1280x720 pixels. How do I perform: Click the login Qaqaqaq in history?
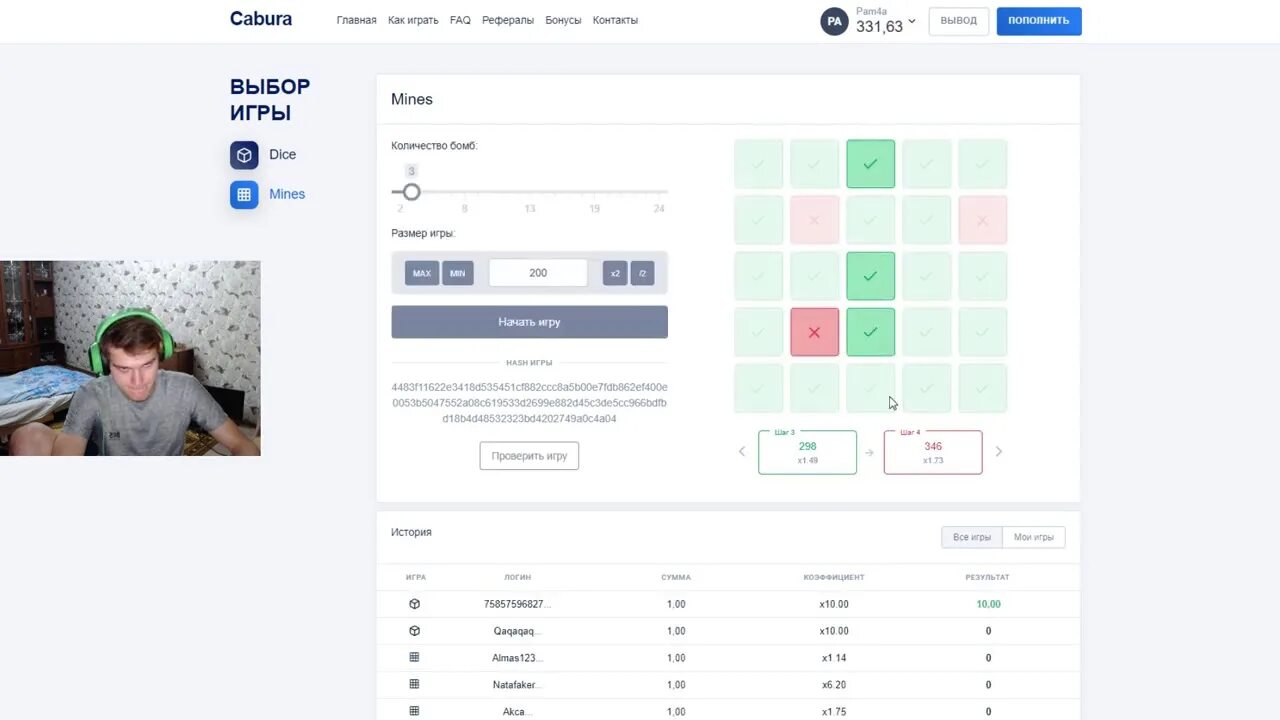517,631
